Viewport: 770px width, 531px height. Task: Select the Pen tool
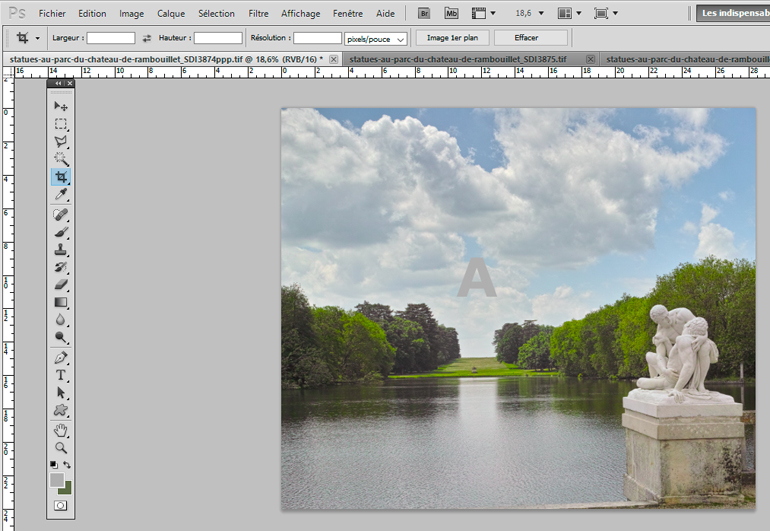[x=60, y=358]
